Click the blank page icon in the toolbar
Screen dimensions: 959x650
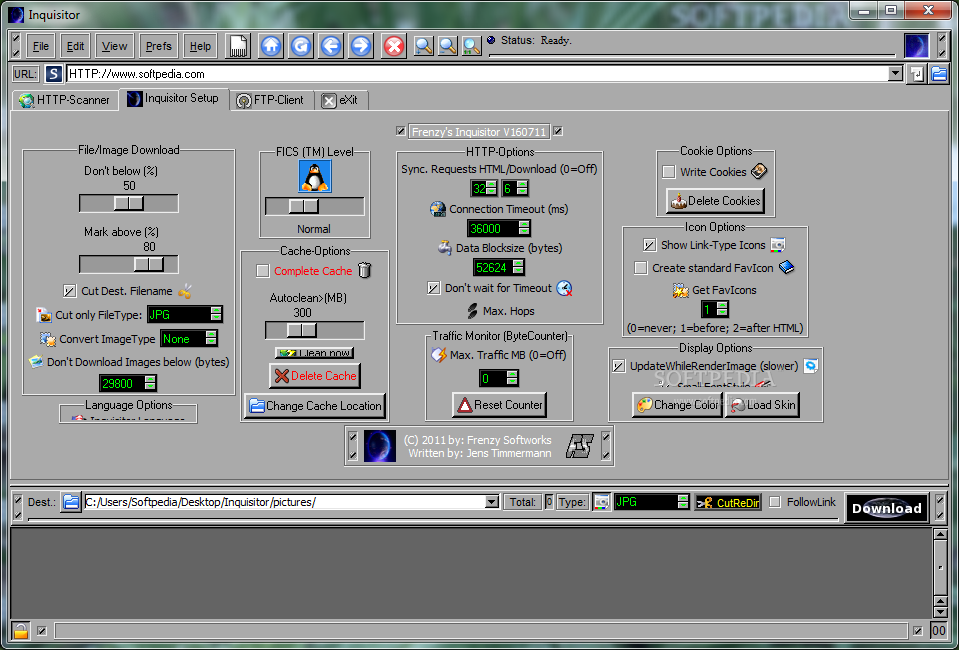coord(238,46)
